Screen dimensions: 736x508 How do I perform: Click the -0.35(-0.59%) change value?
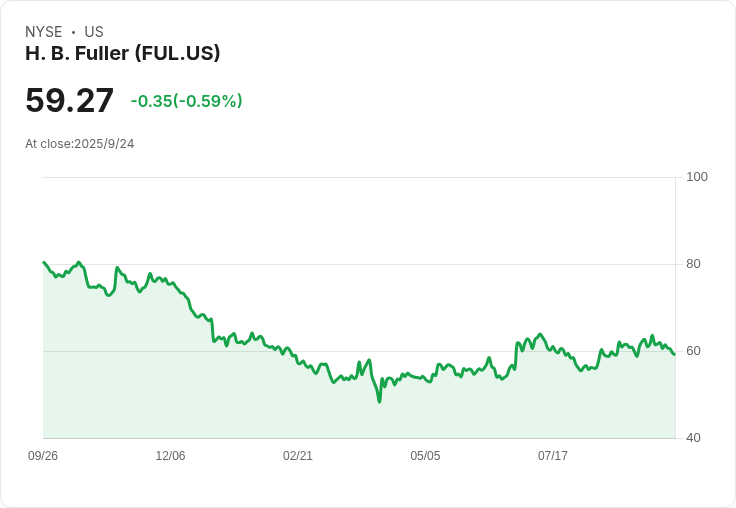186,101
